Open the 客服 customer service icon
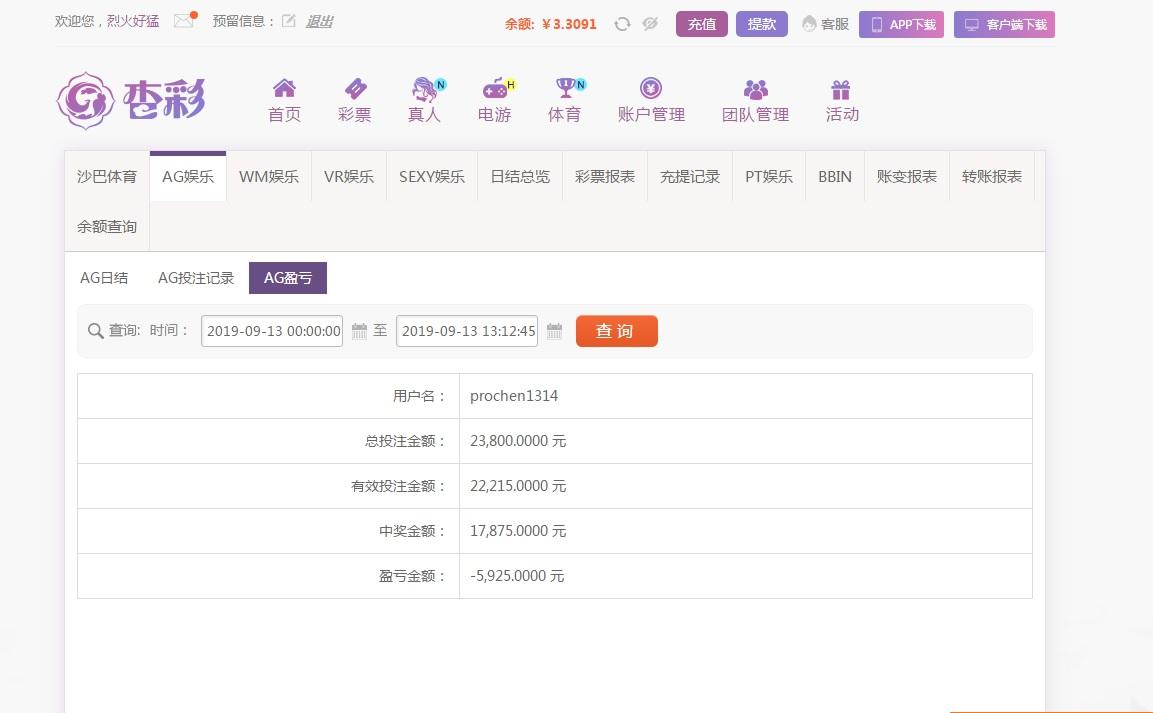Viewport: 1153px width, 713px height. point(824,23)
